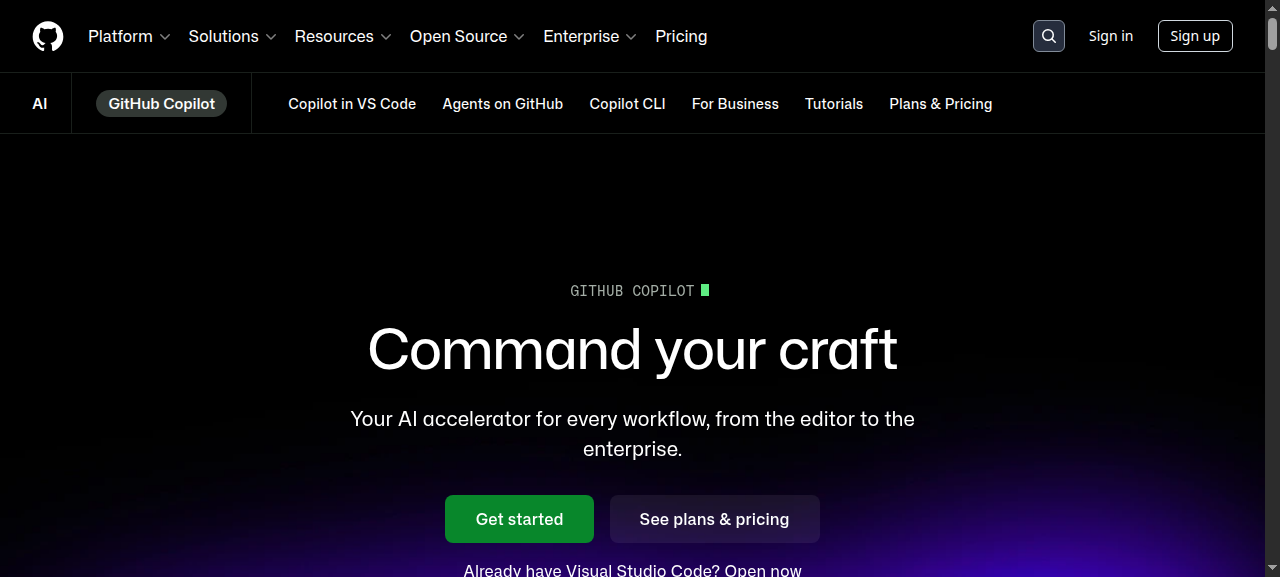Screen dimensions: 1280x577
Task: Open the Tutorials tab
Action: [834, 104]
